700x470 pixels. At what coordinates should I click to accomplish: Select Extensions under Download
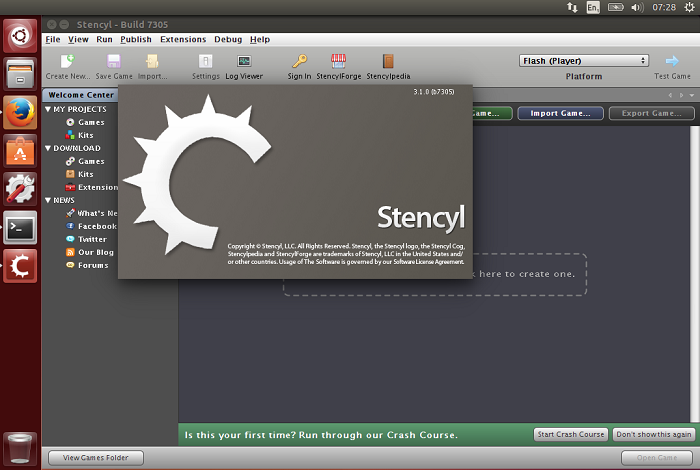tap(92, 187)
